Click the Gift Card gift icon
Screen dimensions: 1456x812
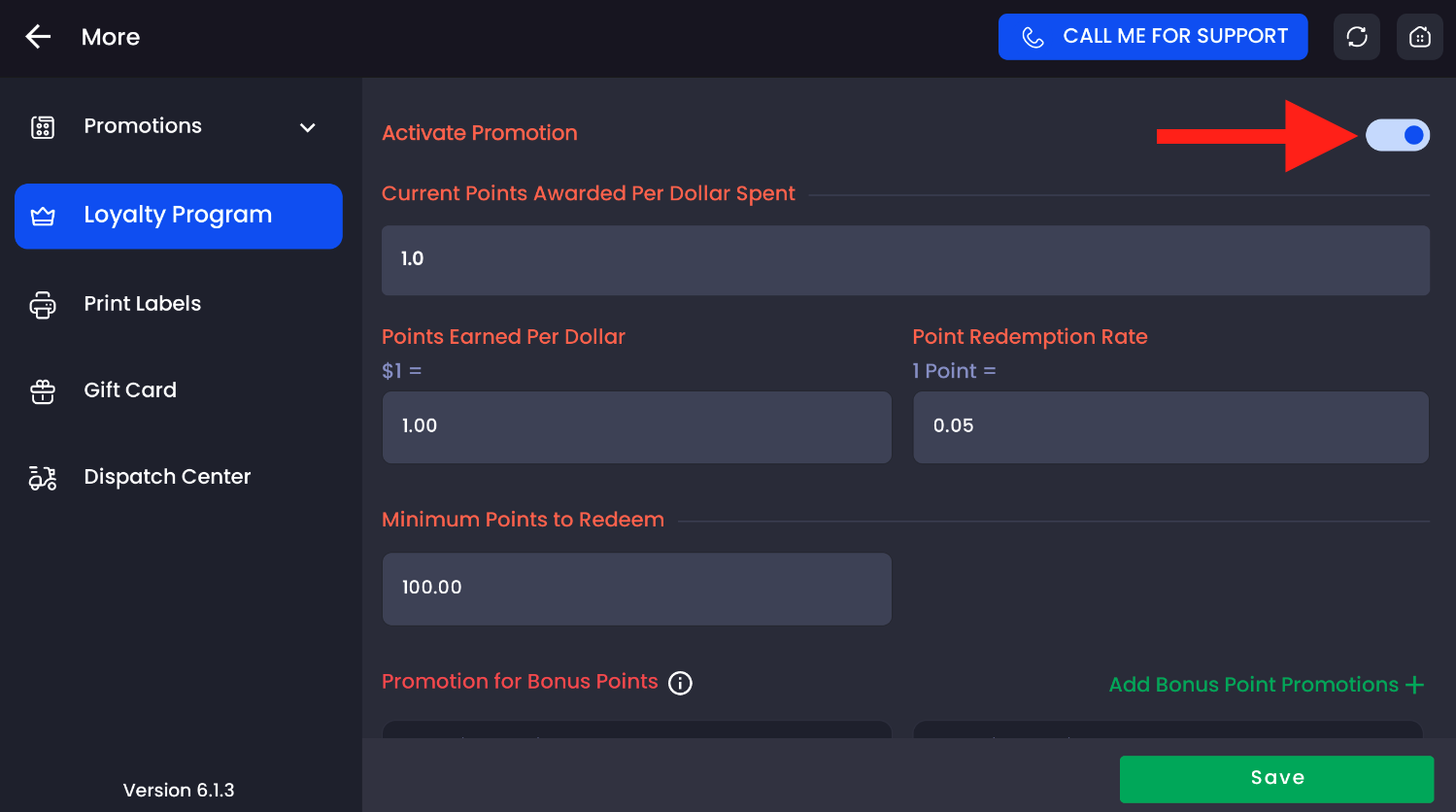[x=43, y=391]
